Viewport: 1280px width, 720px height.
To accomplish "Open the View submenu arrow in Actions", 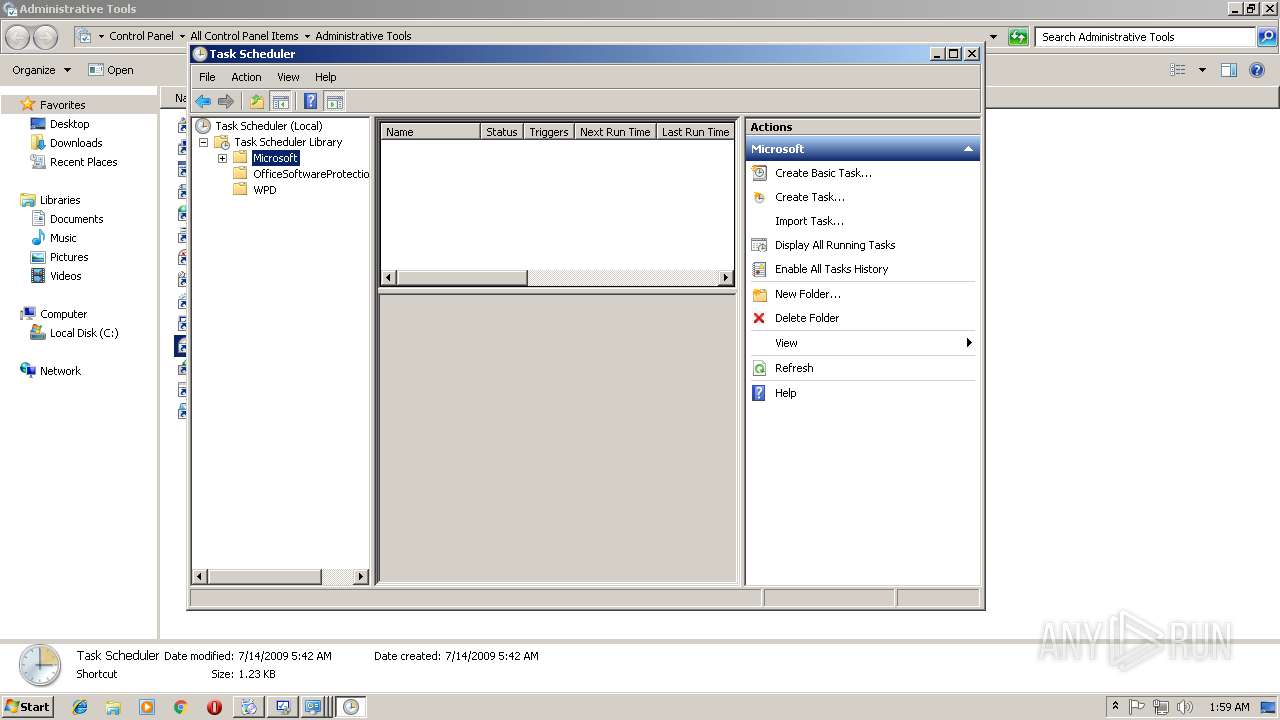I will pos(968,343).
